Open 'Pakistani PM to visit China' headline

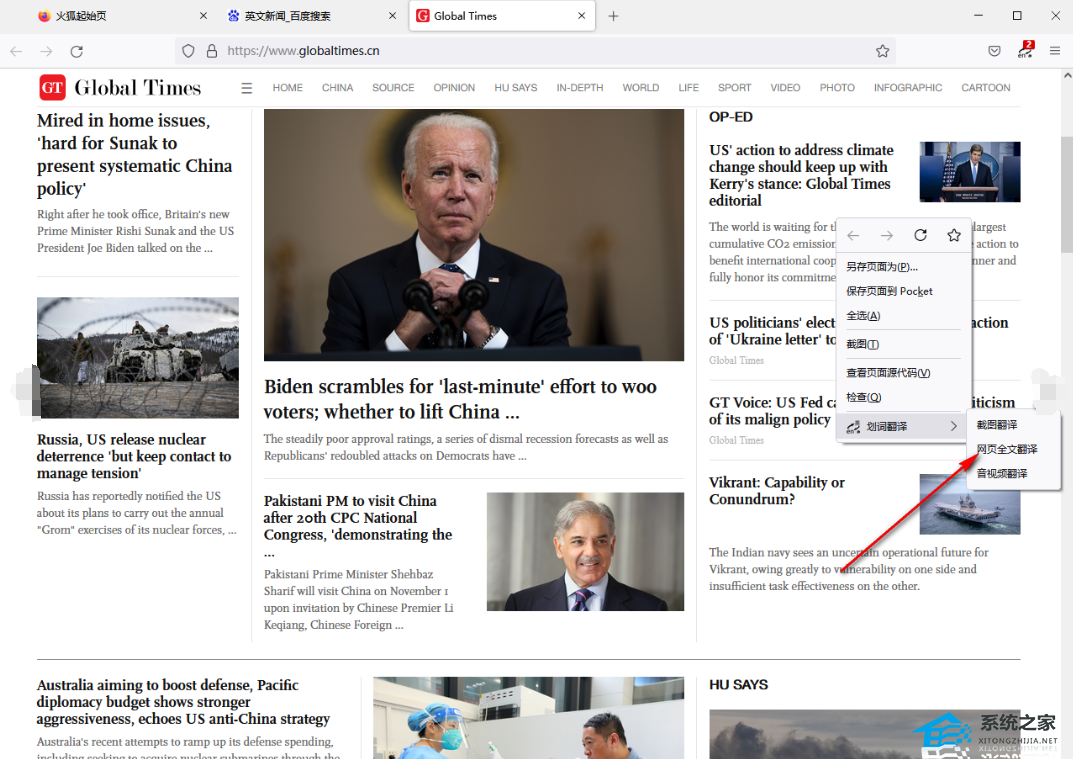coord(358,526)
